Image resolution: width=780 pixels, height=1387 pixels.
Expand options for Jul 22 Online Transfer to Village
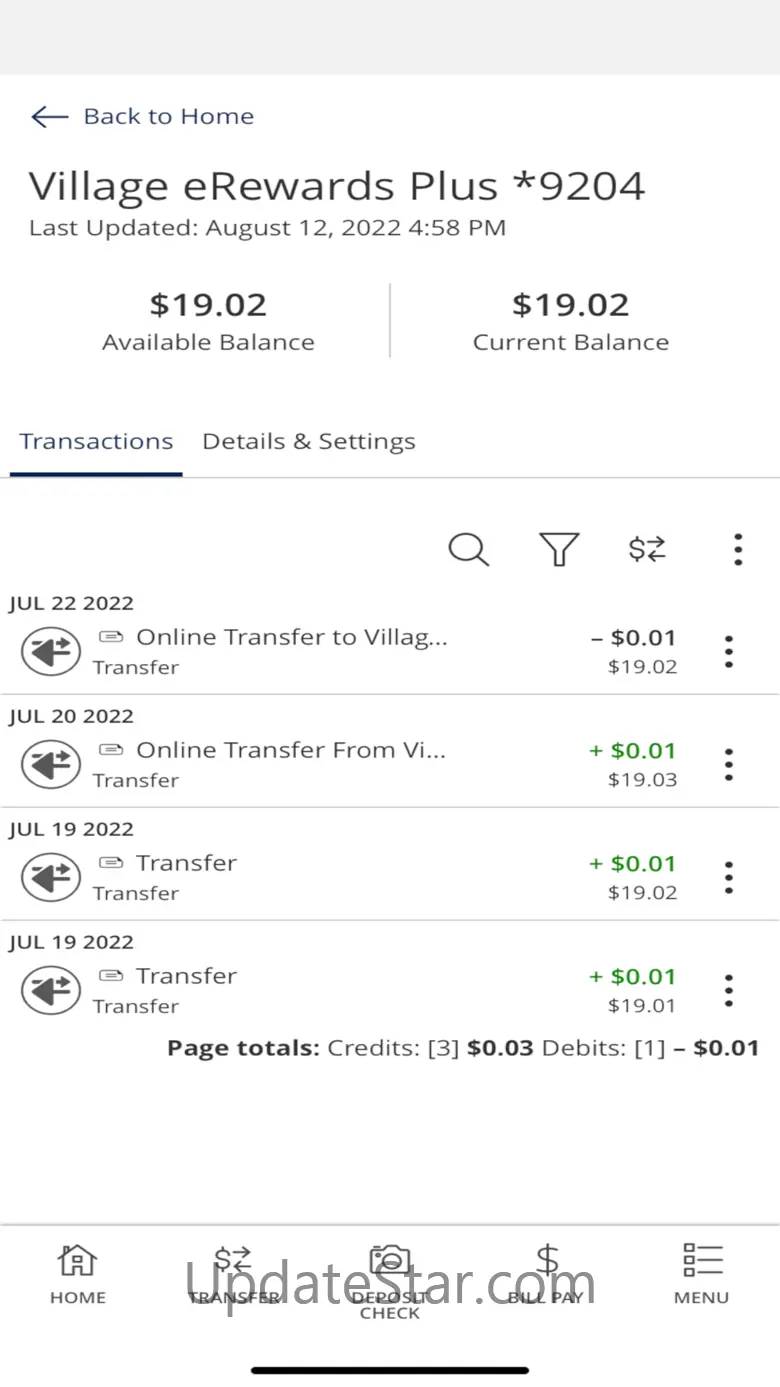tap(729, 652)
